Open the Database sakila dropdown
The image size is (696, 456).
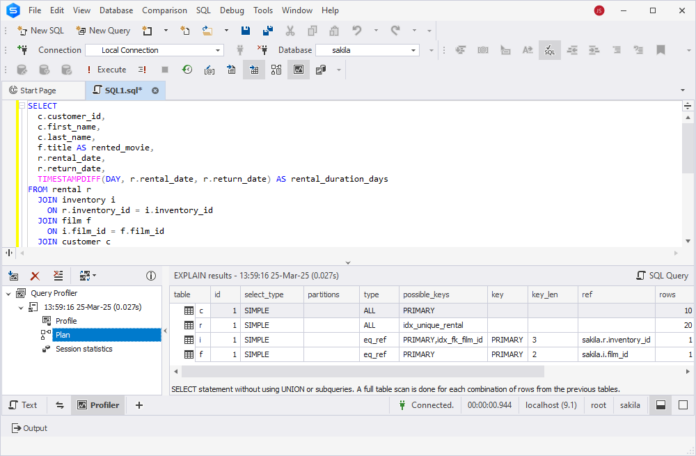tap(413, 50)
